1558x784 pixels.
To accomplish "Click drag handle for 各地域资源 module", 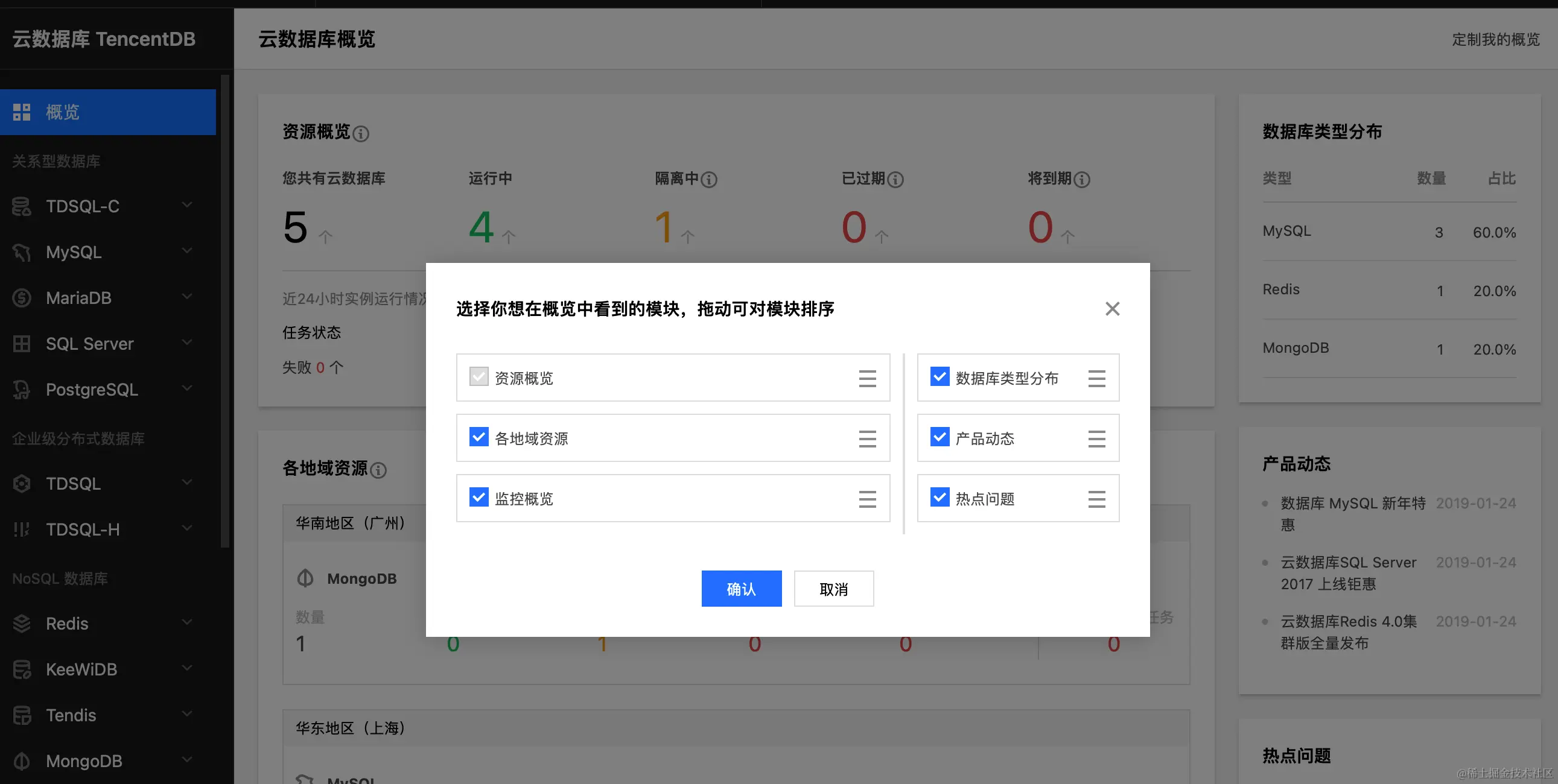I will (867, 439).
